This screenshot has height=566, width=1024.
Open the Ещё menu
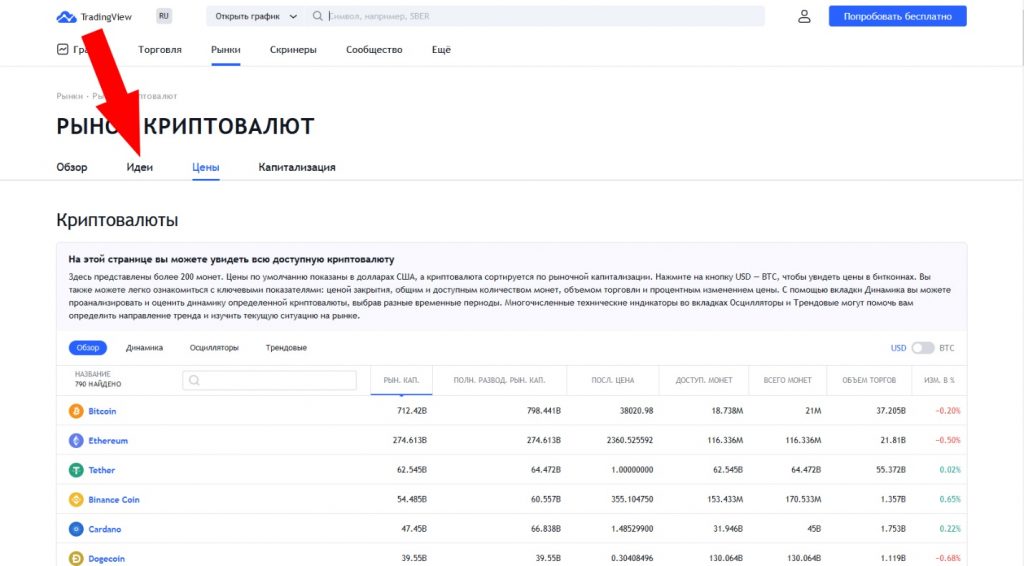point(441,50)
